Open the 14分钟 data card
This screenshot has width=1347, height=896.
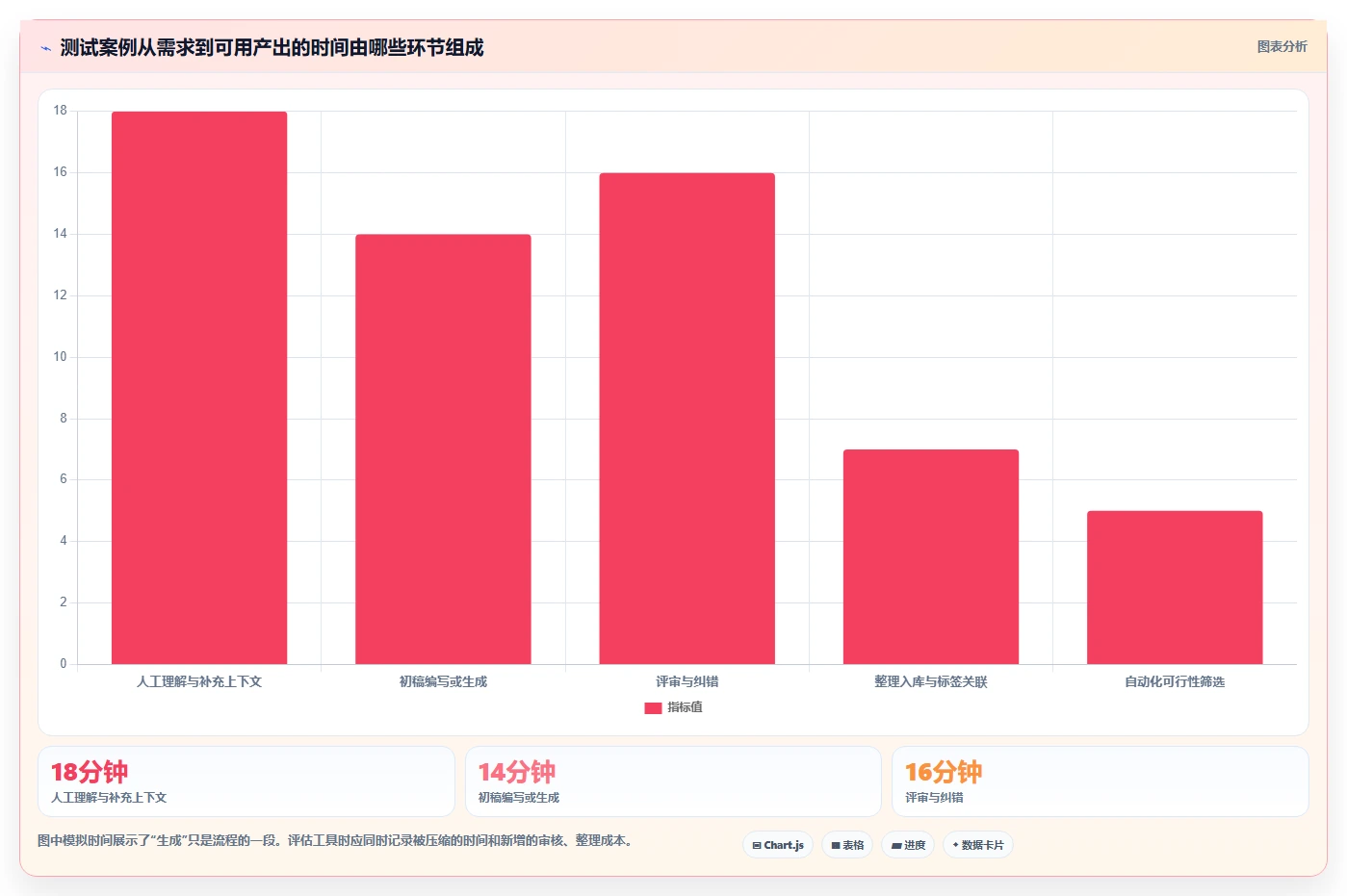(x=673, y=781)
